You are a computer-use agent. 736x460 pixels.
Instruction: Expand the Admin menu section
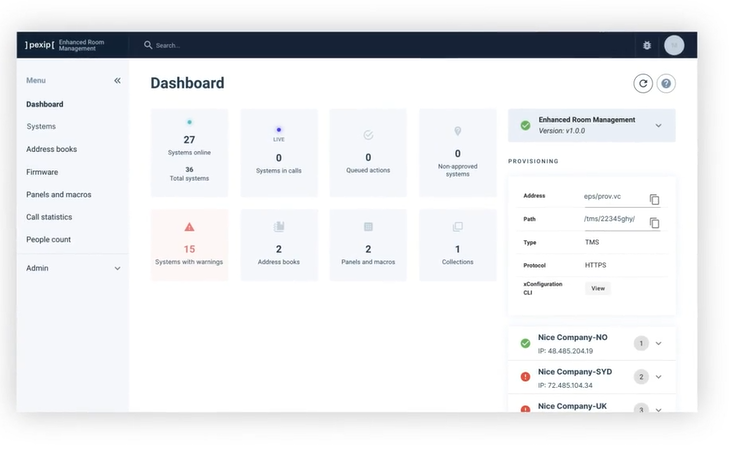(117, 268)
